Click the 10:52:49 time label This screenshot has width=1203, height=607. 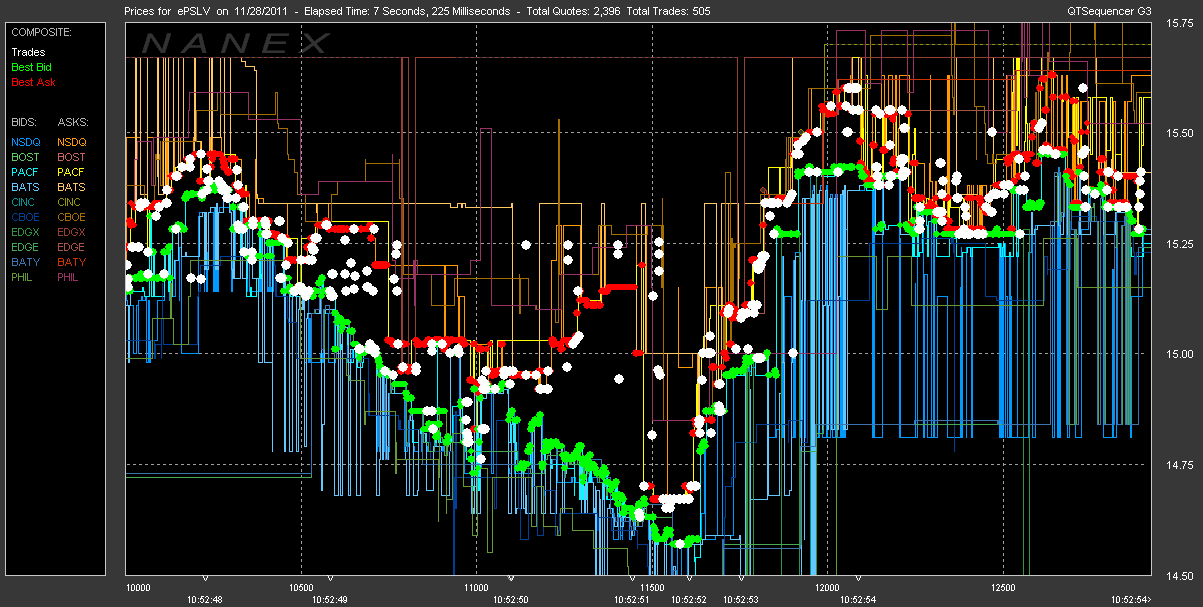click(328, 599)
